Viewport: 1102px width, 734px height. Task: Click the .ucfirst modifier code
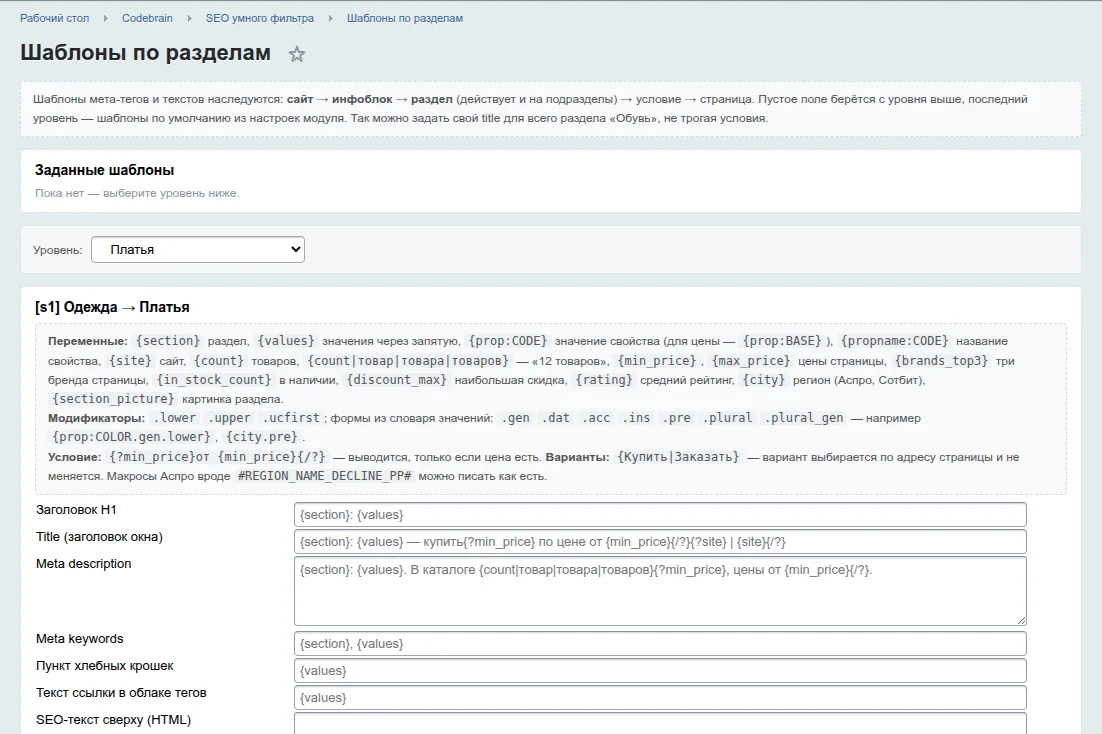291,418
